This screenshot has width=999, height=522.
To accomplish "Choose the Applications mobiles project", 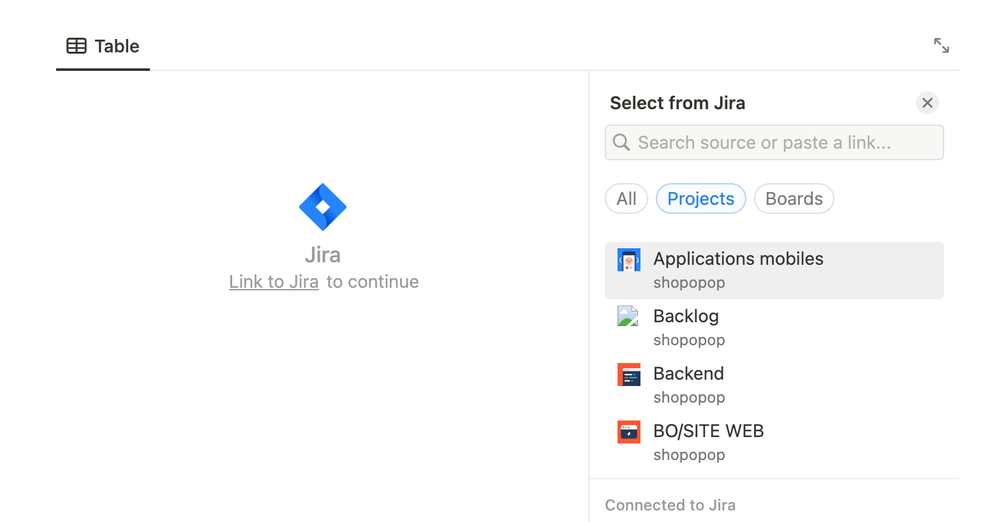I will coord(774,270).
